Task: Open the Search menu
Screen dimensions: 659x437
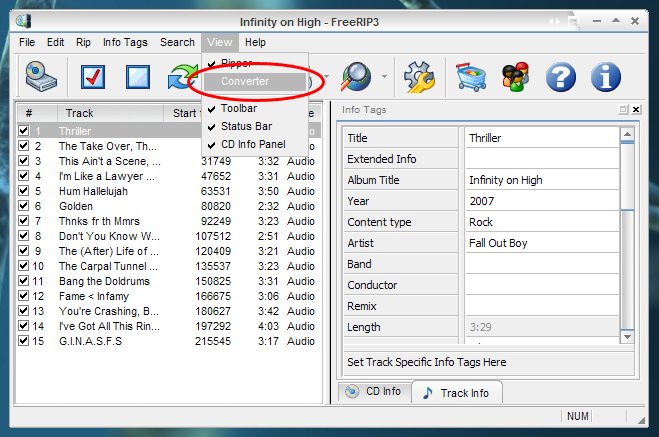Action: pos(177,42)
